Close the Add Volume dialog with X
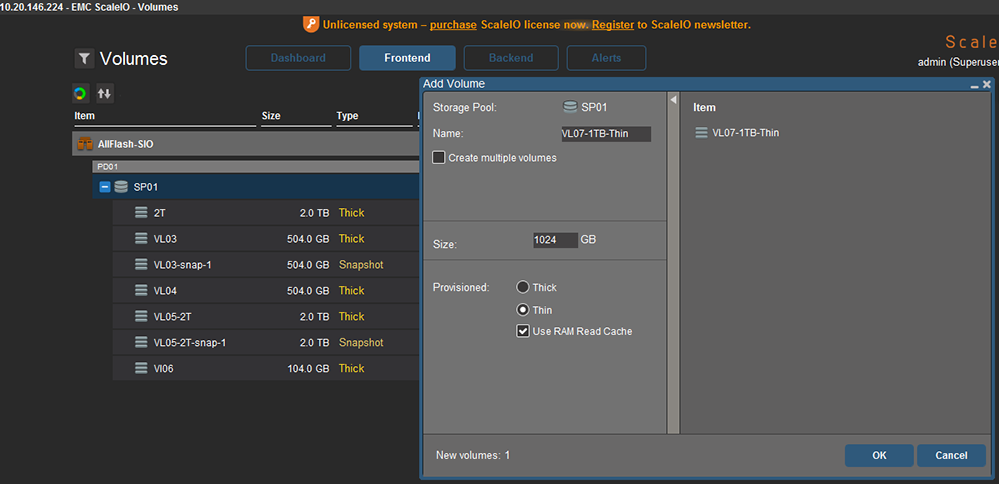This screenshot has width=999, height=484. coord(986,84)
